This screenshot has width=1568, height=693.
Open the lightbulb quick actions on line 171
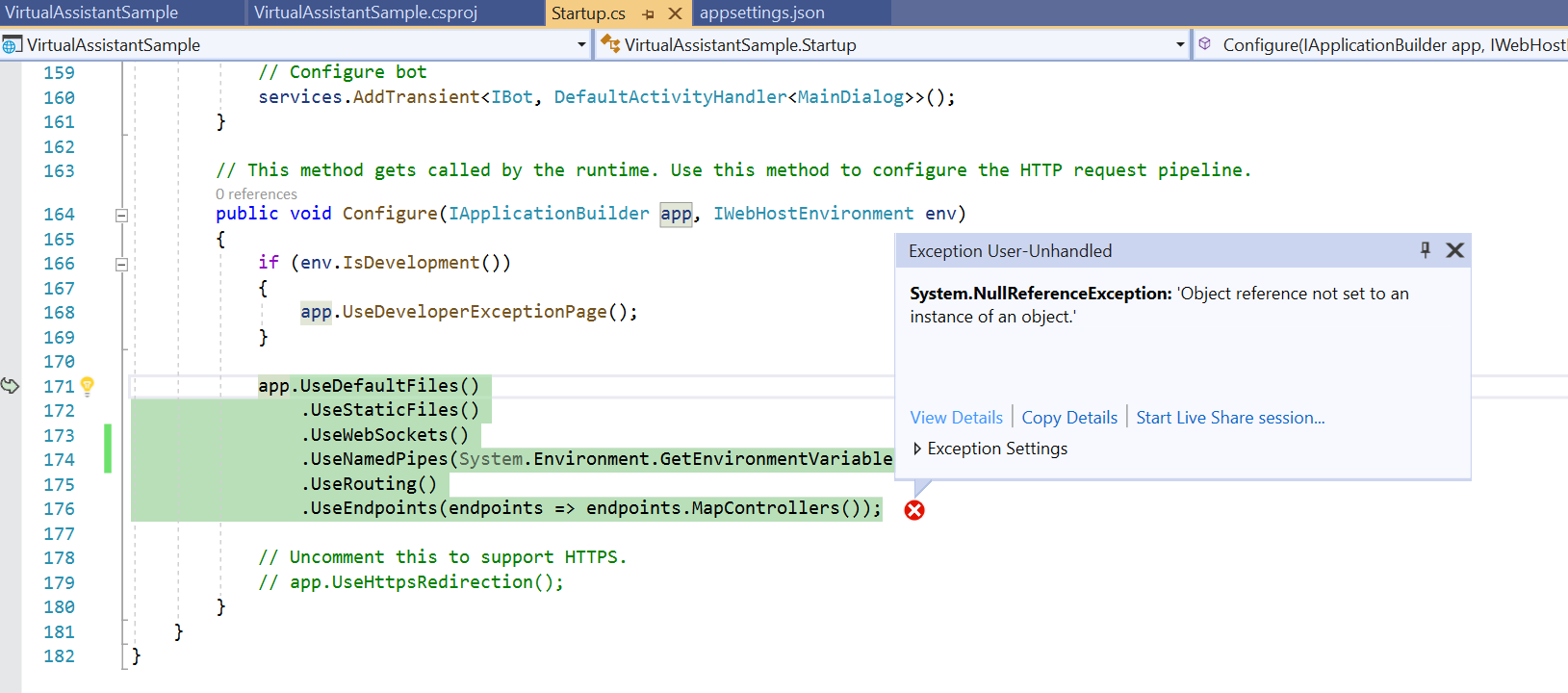88,386
